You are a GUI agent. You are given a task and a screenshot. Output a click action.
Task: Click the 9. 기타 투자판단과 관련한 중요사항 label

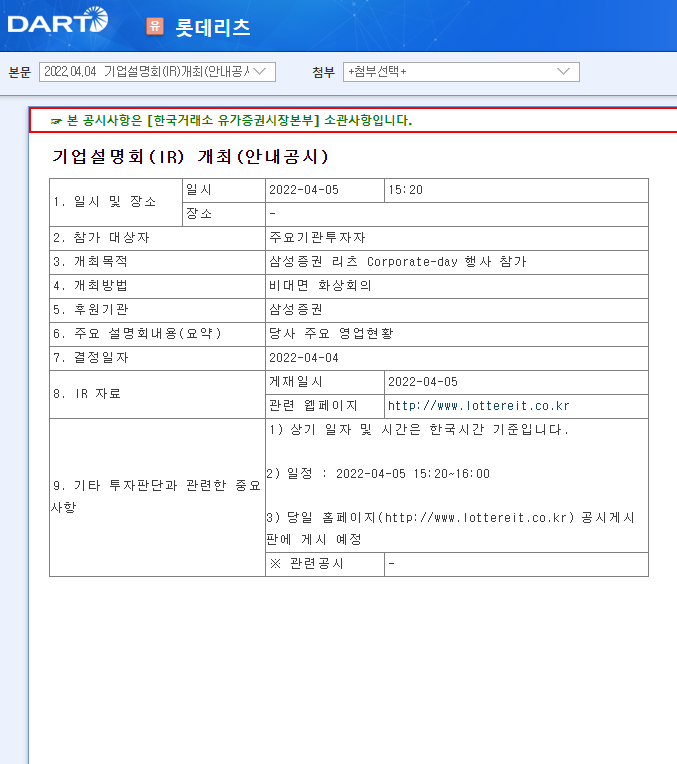click(x=156, y=496)
